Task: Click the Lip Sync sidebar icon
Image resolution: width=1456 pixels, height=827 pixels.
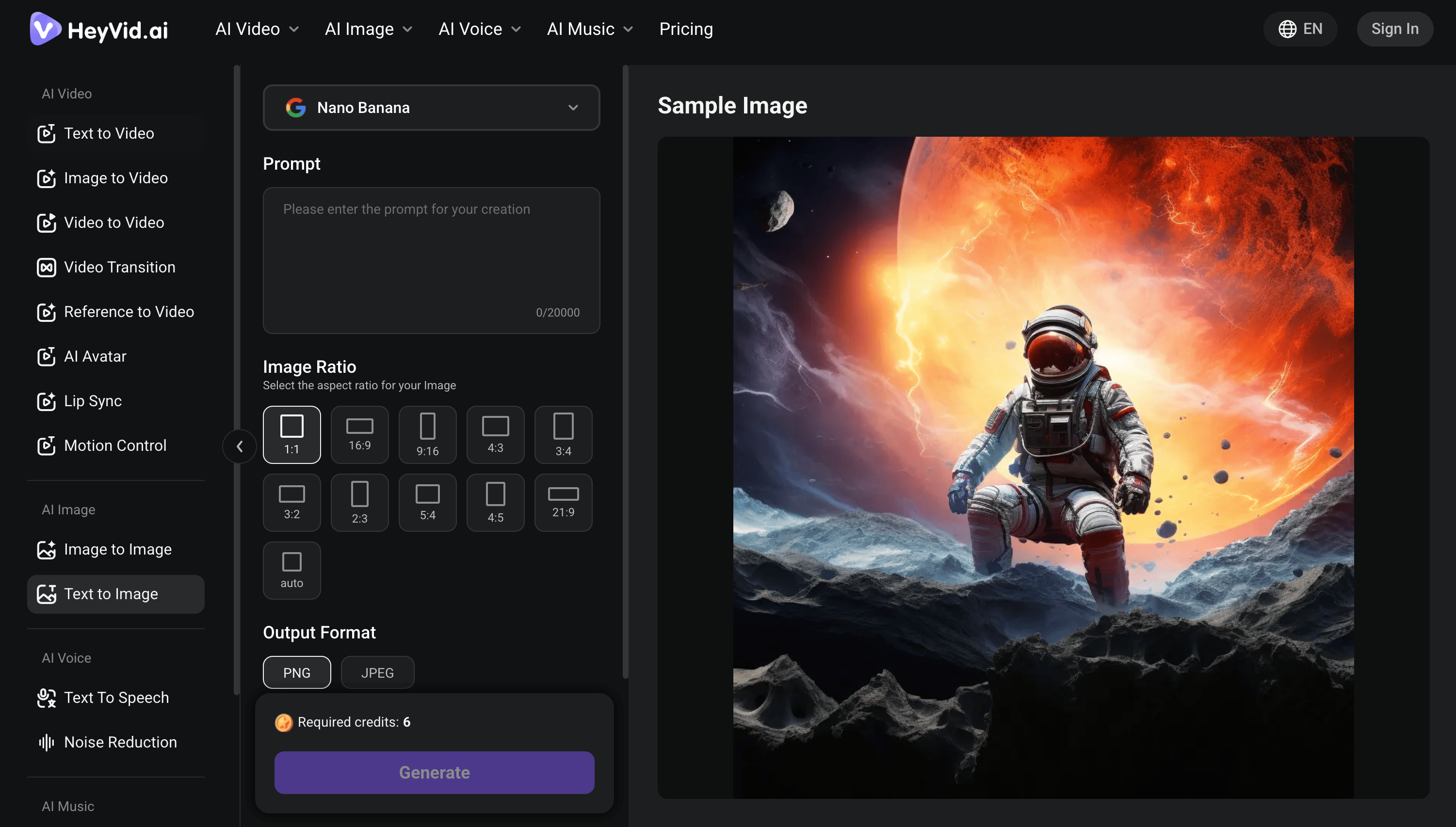Action: click(x=46, y=401)
